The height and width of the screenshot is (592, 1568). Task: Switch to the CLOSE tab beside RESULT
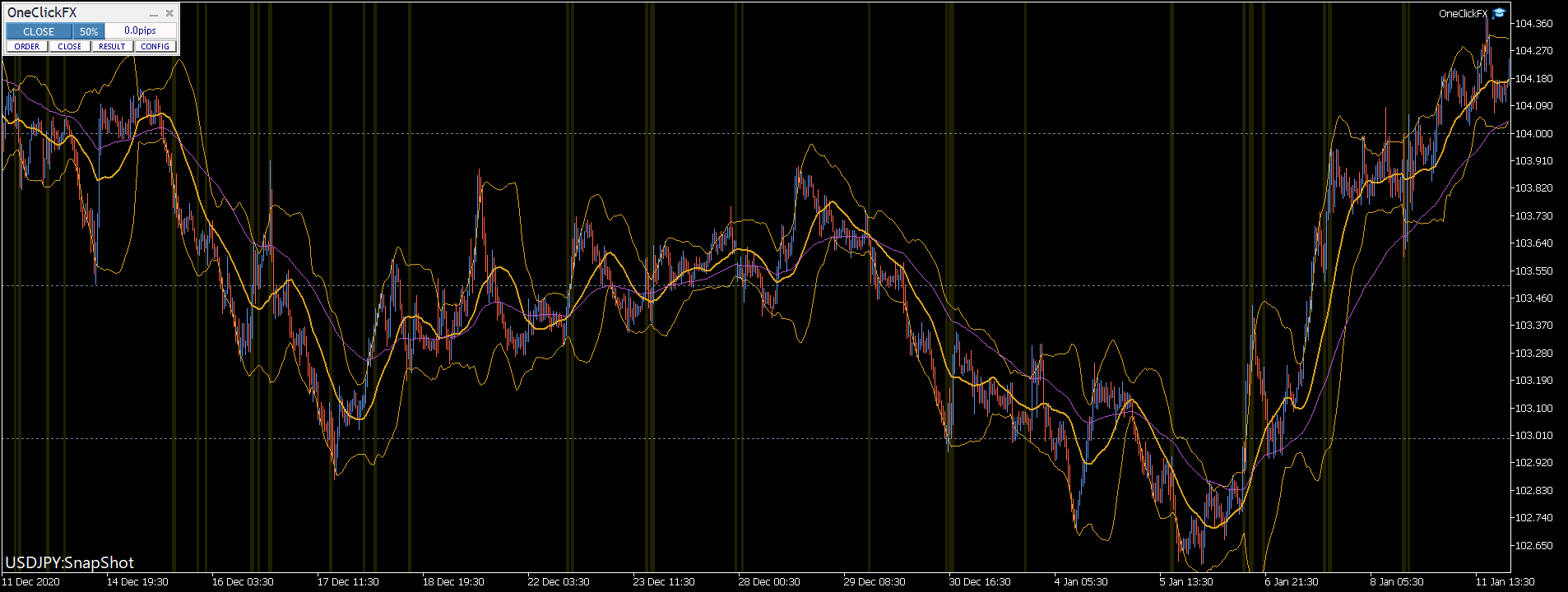coord(70,46)
